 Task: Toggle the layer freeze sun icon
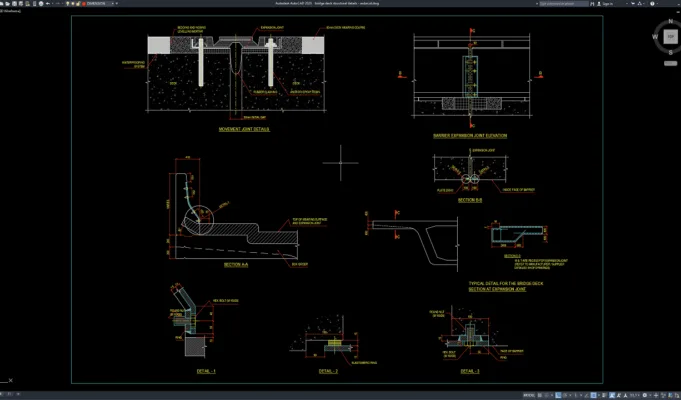tap(73, 3)
